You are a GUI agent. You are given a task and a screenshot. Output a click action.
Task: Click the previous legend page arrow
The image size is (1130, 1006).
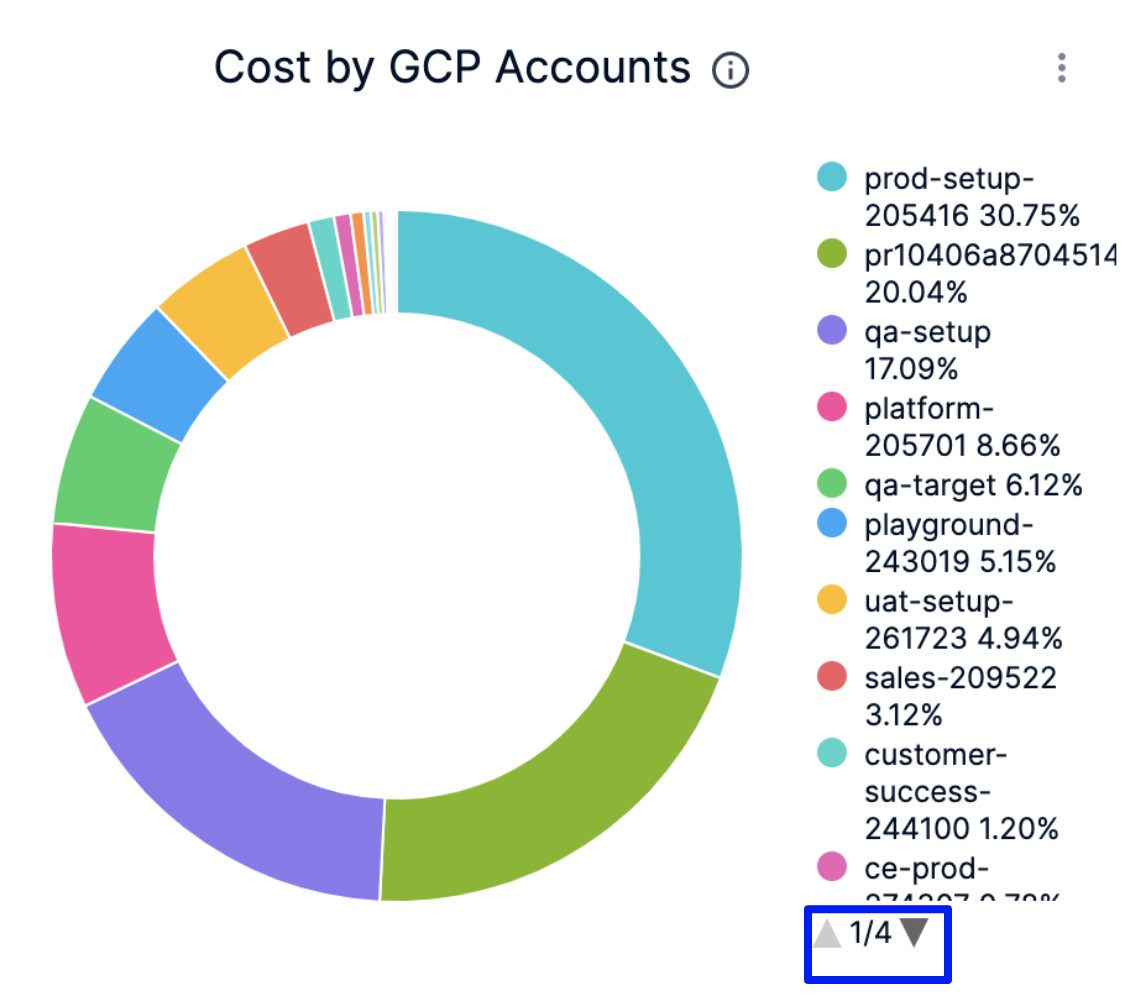point(827,934)
